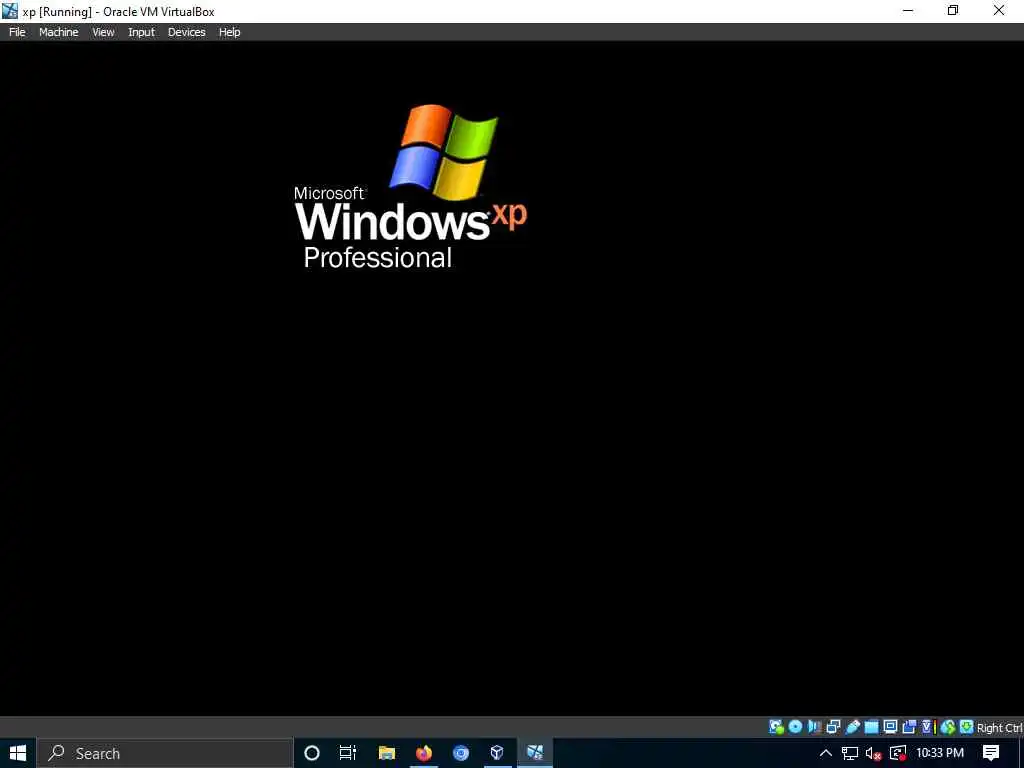Open the clock showing 10:33 PM
This screenshot has width=1024, height=768.
click(940, 753)
